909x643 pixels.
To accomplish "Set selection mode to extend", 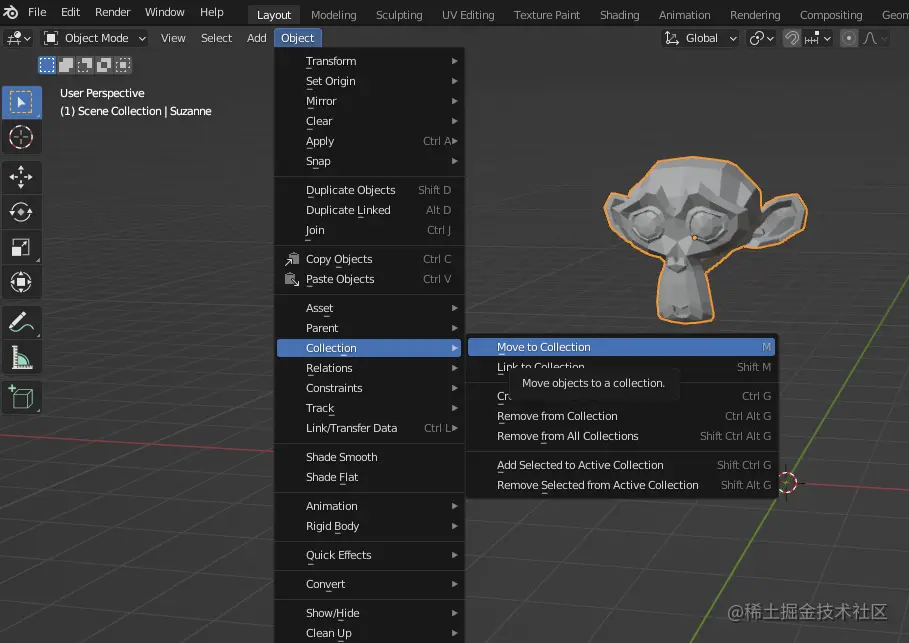I will (66, 65).
